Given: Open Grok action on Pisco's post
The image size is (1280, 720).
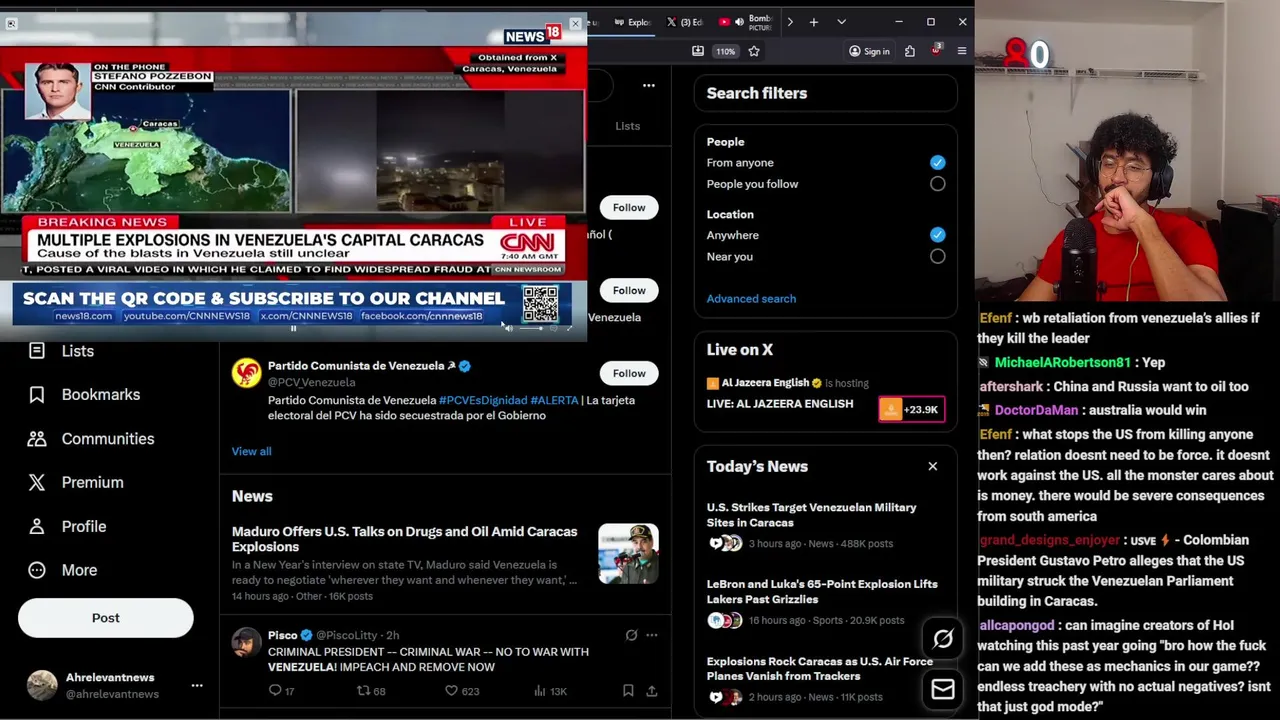Looking at the screenshot, I should 631,635.
